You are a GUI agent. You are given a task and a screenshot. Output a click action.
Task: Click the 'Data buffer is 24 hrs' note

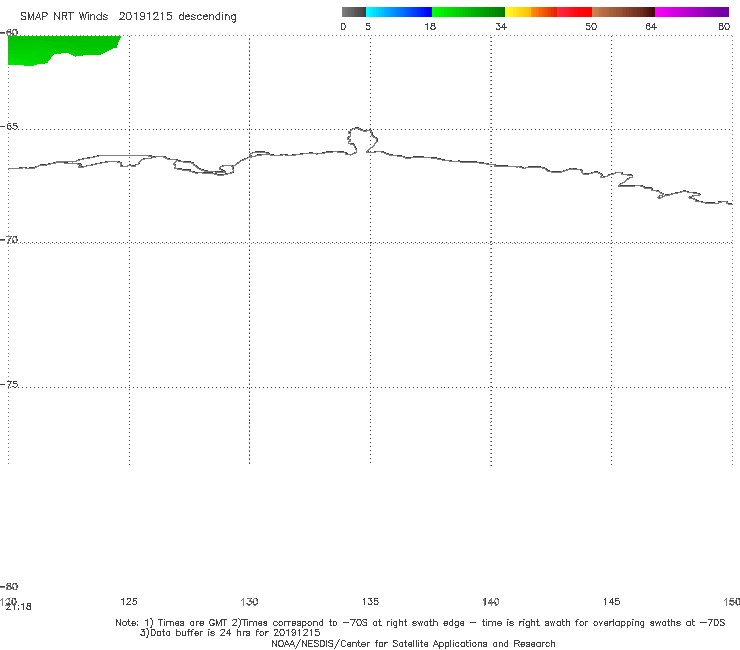click(230, 633)
